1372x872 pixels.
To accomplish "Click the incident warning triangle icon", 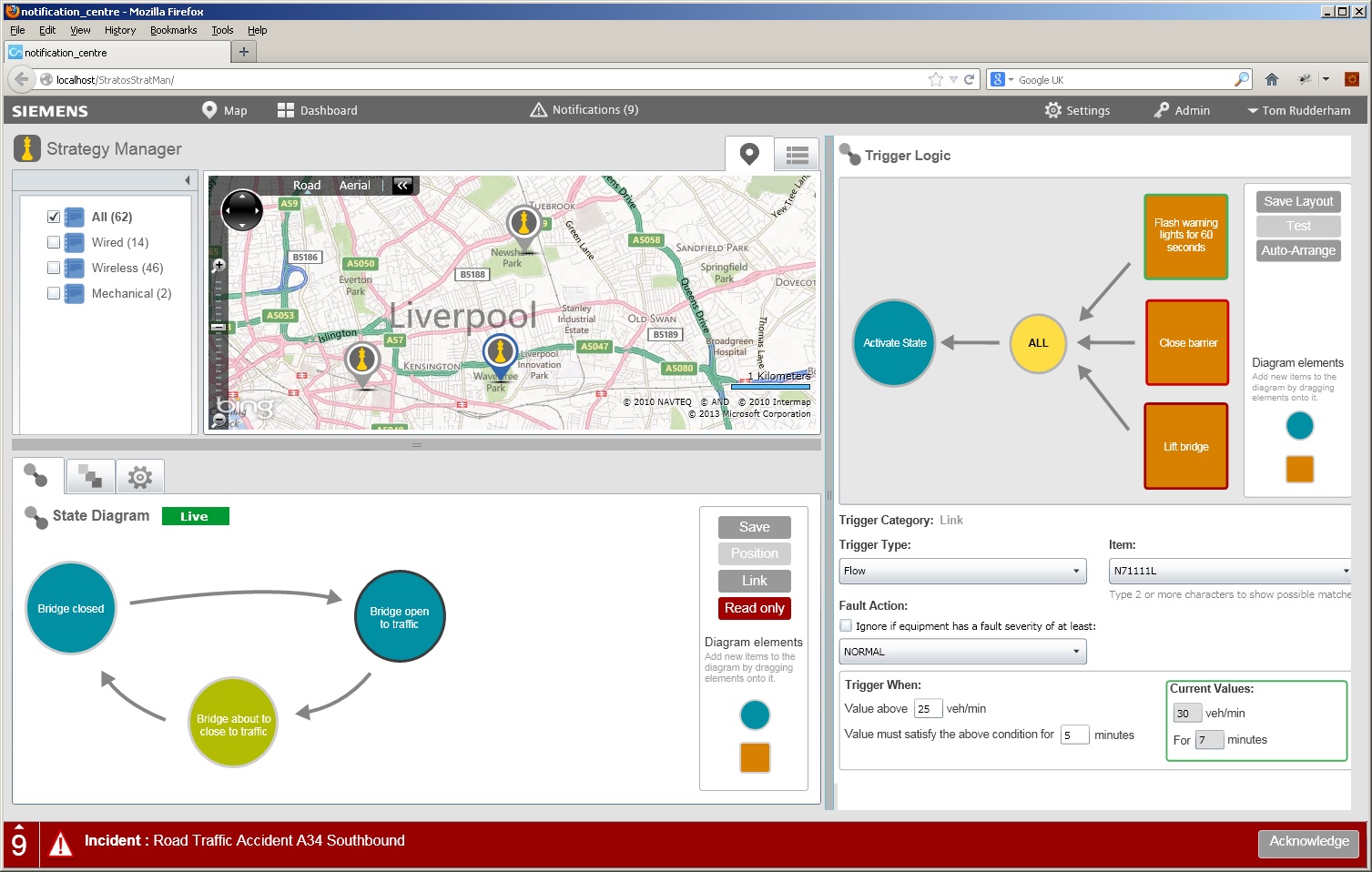I will tap(60, 844).
